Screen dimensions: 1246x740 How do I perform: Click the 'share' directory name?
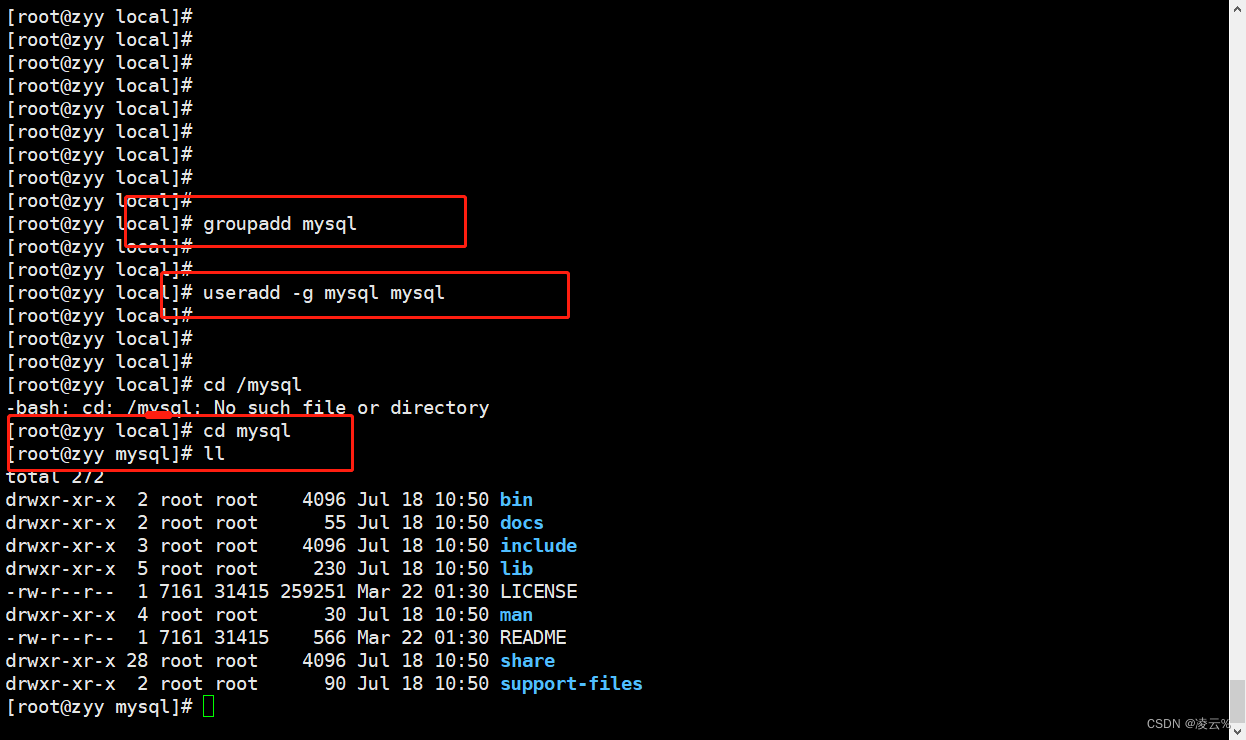pyautogui.click(x=527, y=661)
